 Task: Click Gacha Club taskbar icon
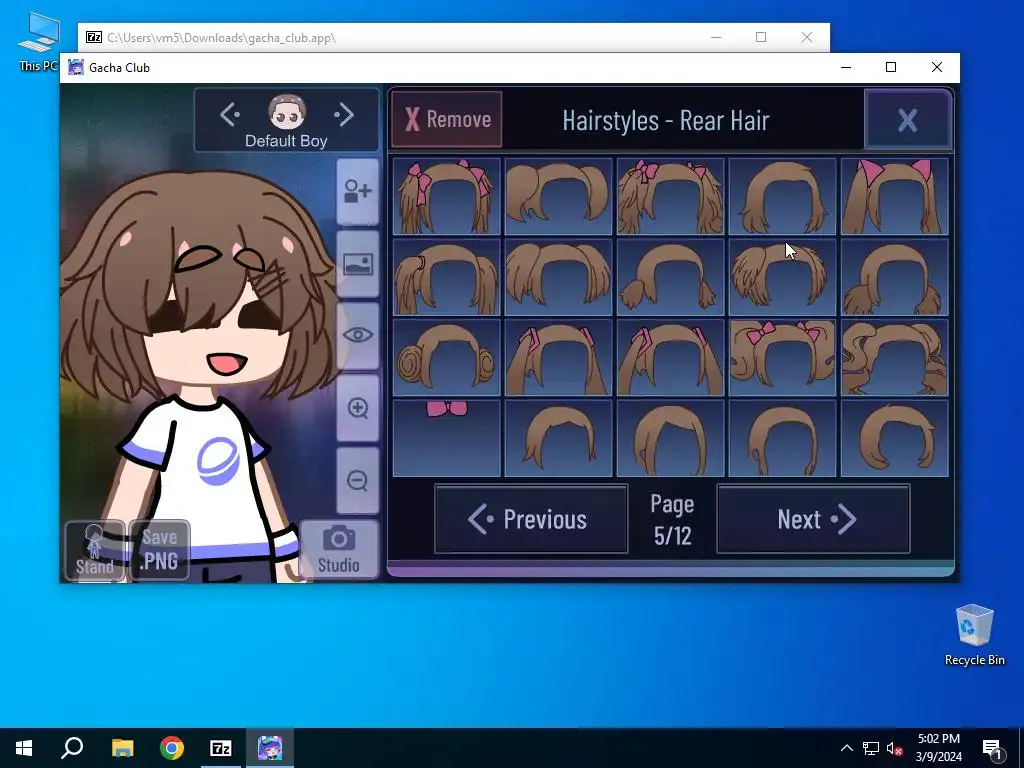[x=270, y=748]
